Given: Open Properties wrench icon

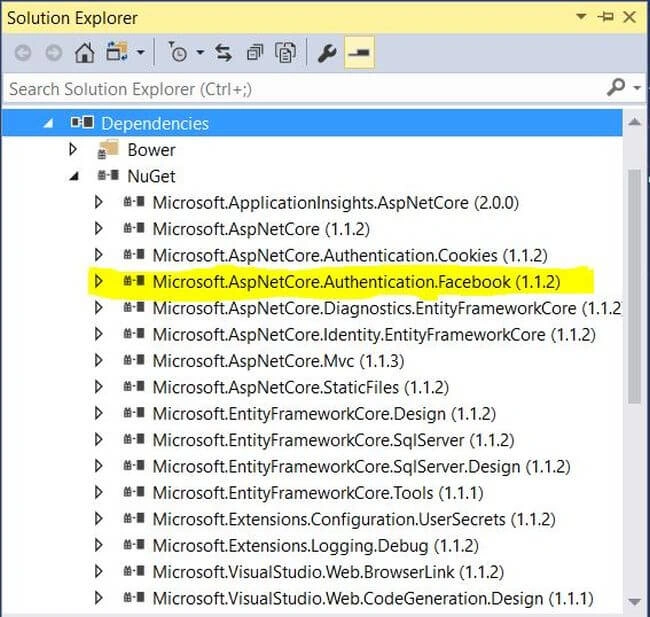Looking at the screenshot, I should pyautogui.click(x=327, y=53).
